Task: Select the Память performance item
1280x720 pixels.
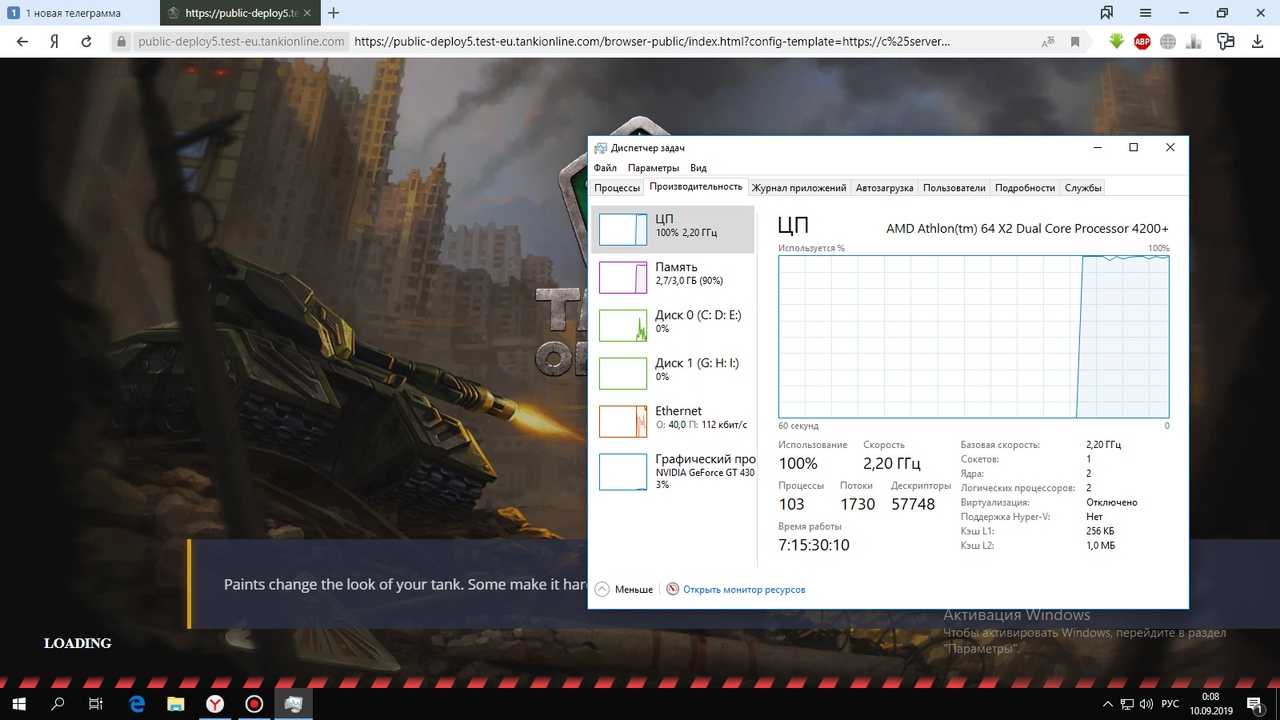Action: (673, 277)
